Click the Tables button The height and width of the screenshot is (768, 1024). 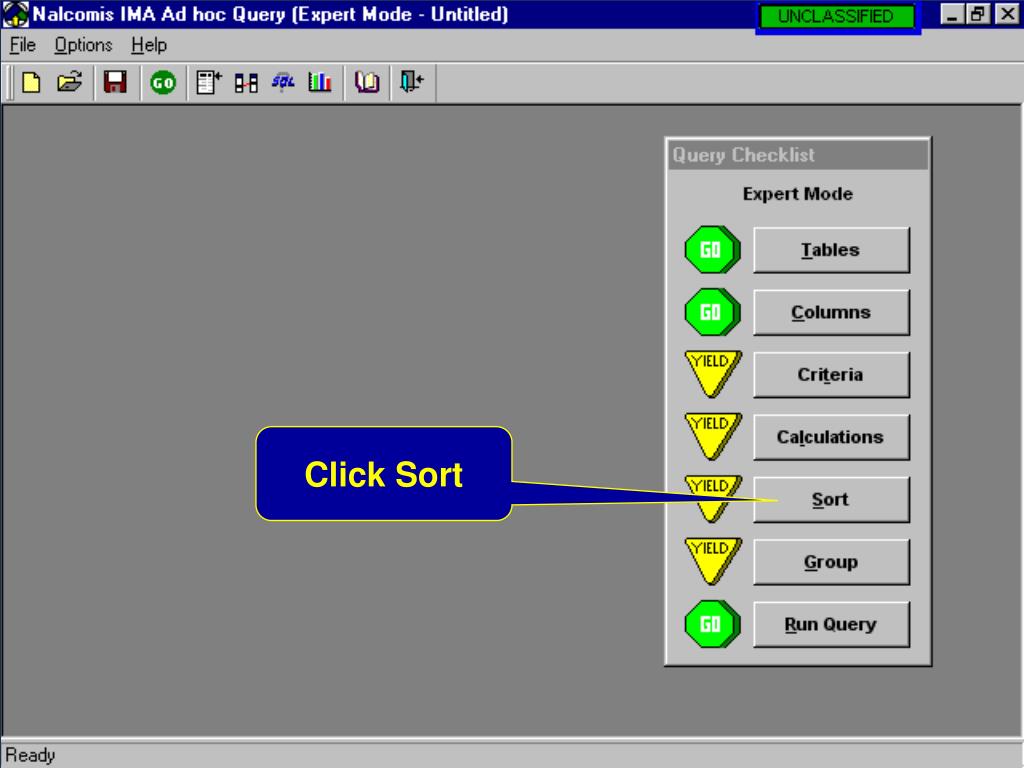(831, 250)
